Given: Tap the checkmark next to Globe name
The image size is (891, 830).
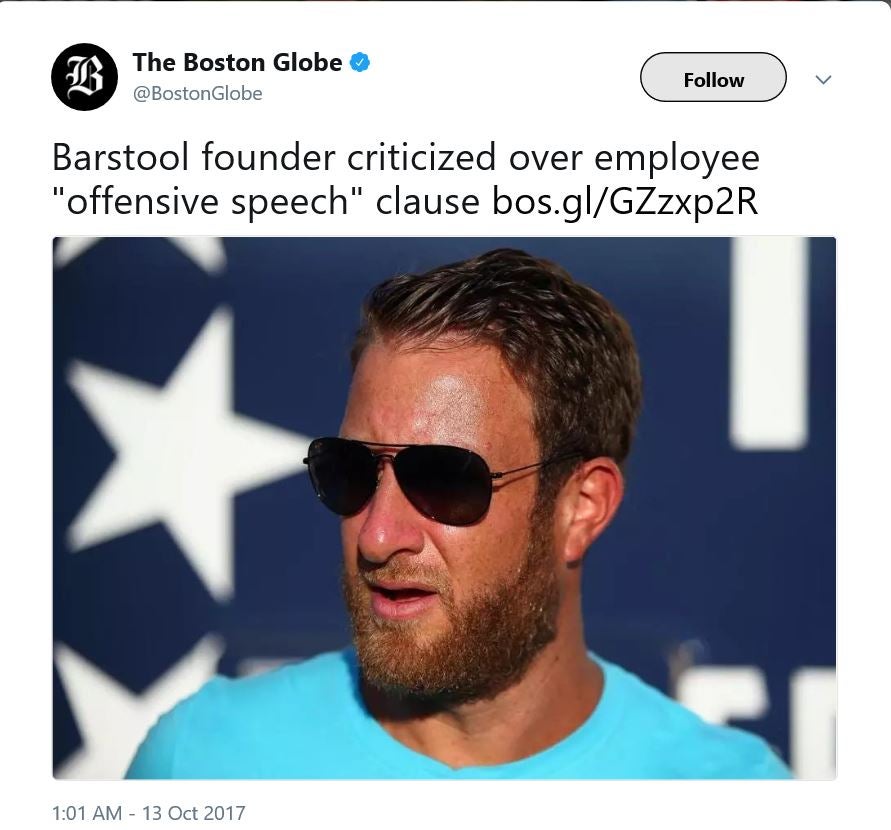Looking at the screenshot, I should [x=360, y=62].
